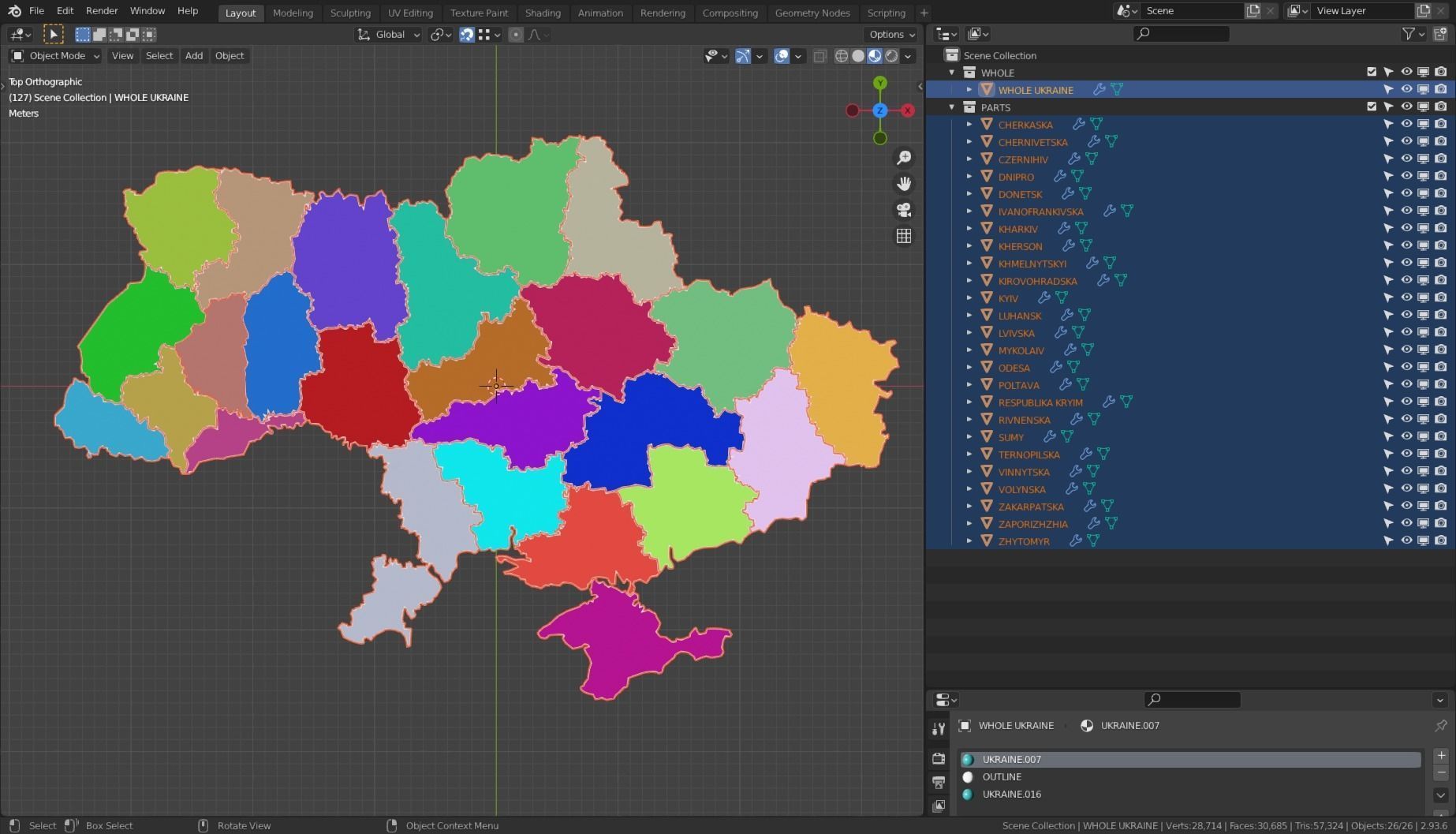The height and width of the screenshot is (834, 1456).
Task: Click the outliner filter funnel icon
Action: pyautogui.click(x=1408, y=34)
